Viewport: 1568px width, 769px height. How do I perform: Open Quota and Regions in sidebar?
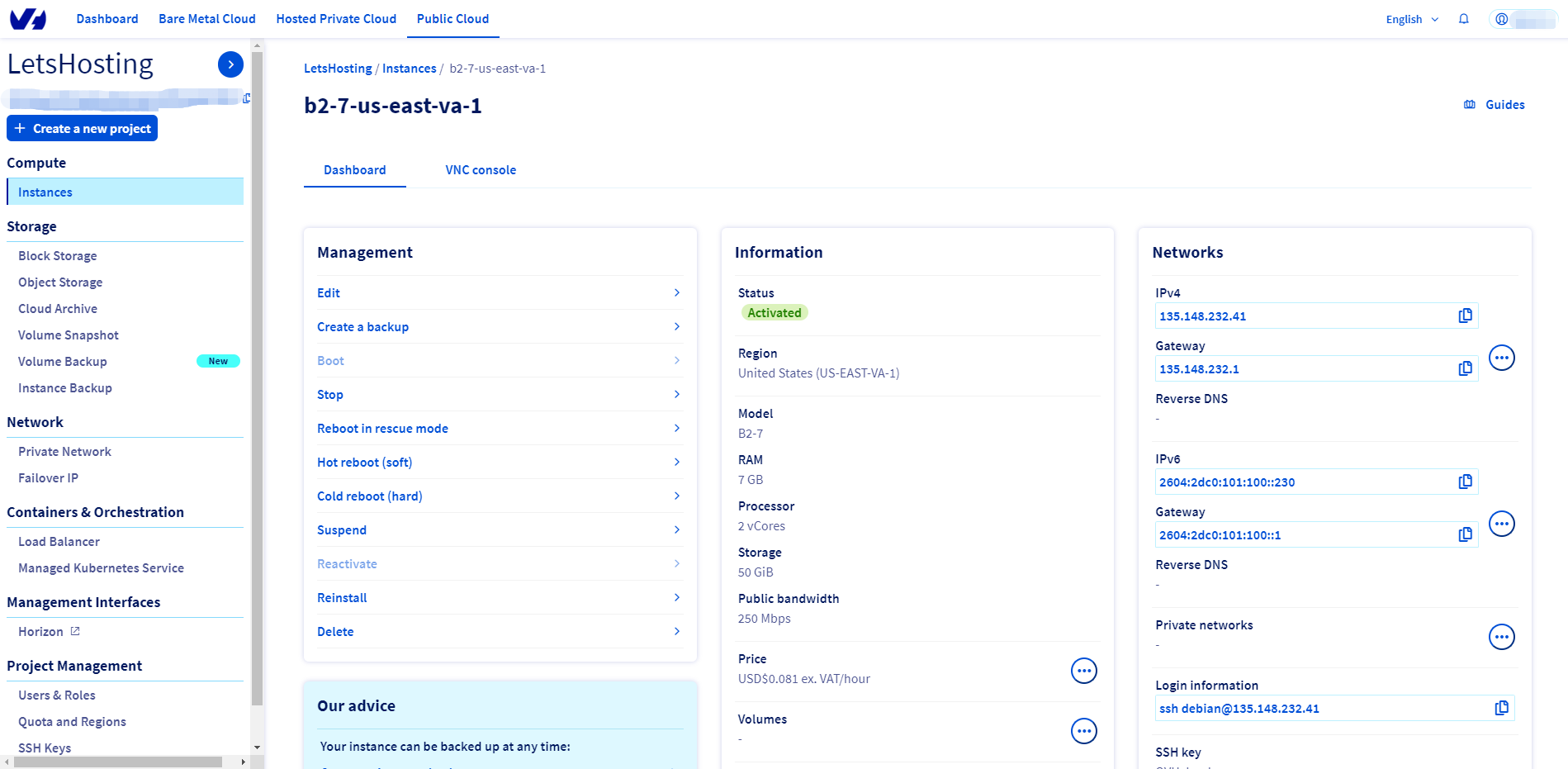[72, 722]
